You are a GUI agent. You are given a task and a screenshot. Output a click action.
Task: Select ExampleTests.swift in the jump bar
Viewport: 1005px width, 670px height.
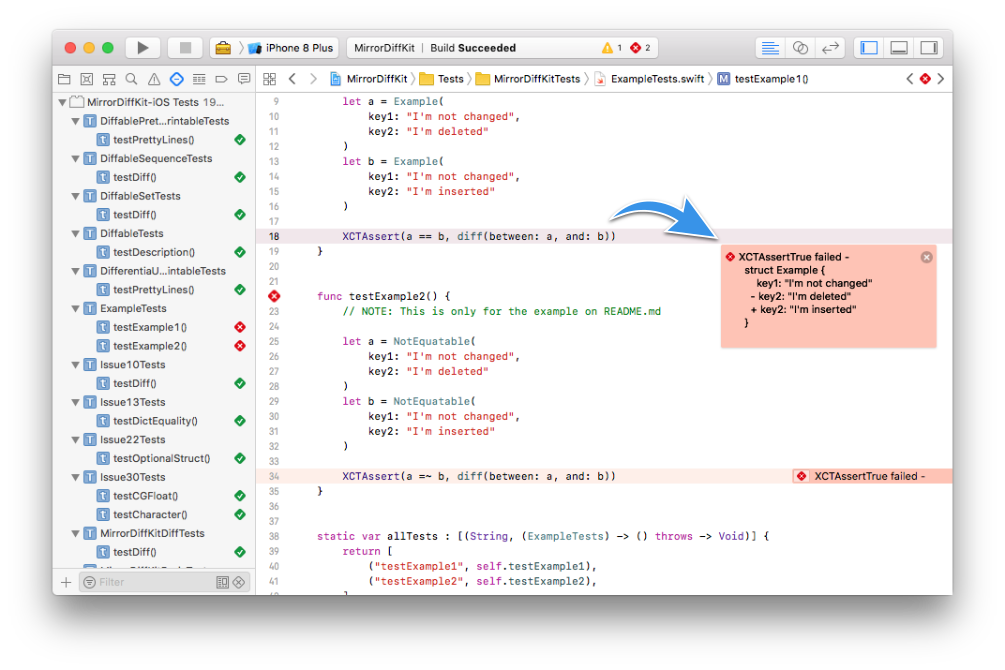(x=649, y=79)
